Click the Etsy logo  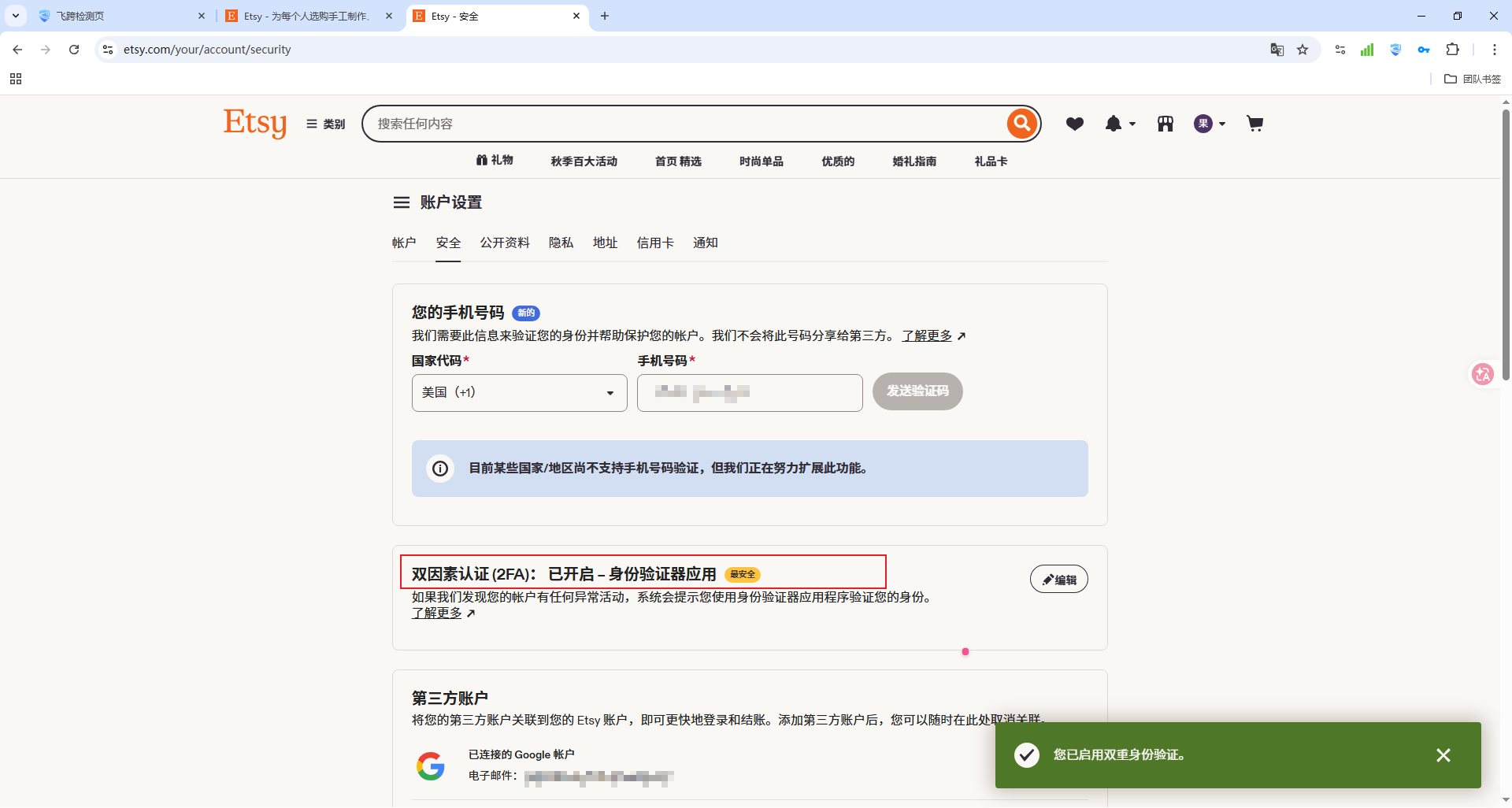[255, 123]
